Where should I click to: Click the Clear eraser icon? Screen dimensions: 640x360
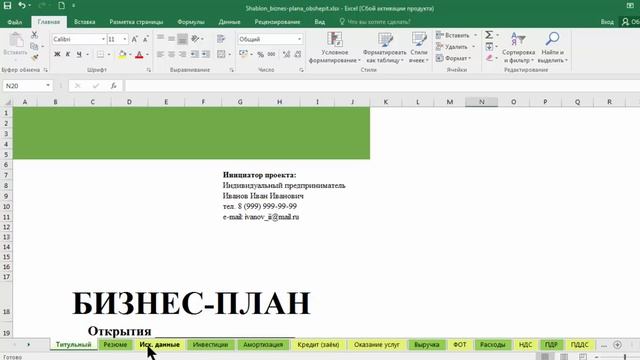coord(489,58)
